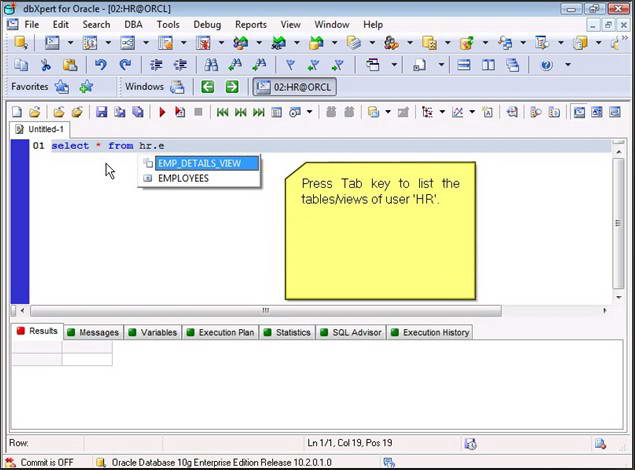Switch to the Execution Plan tab
The image size is (635, 470).
220,332
